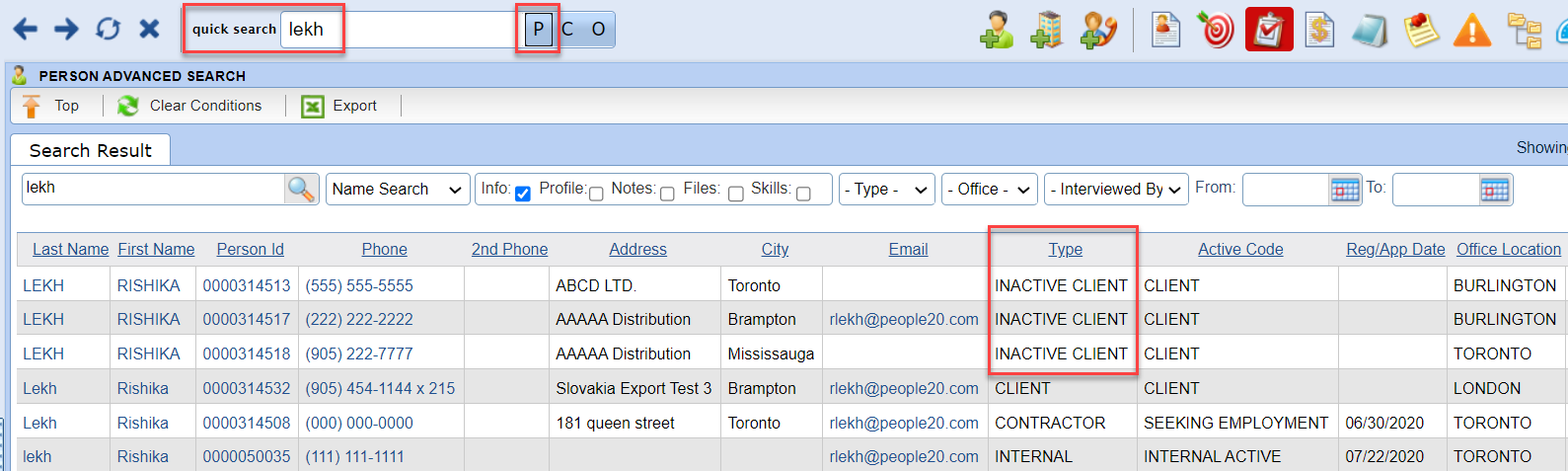Image resolution: width=1568 pixels, height=471 pixels.
Task: Click the To date input field
Action: click(1437, 190)
